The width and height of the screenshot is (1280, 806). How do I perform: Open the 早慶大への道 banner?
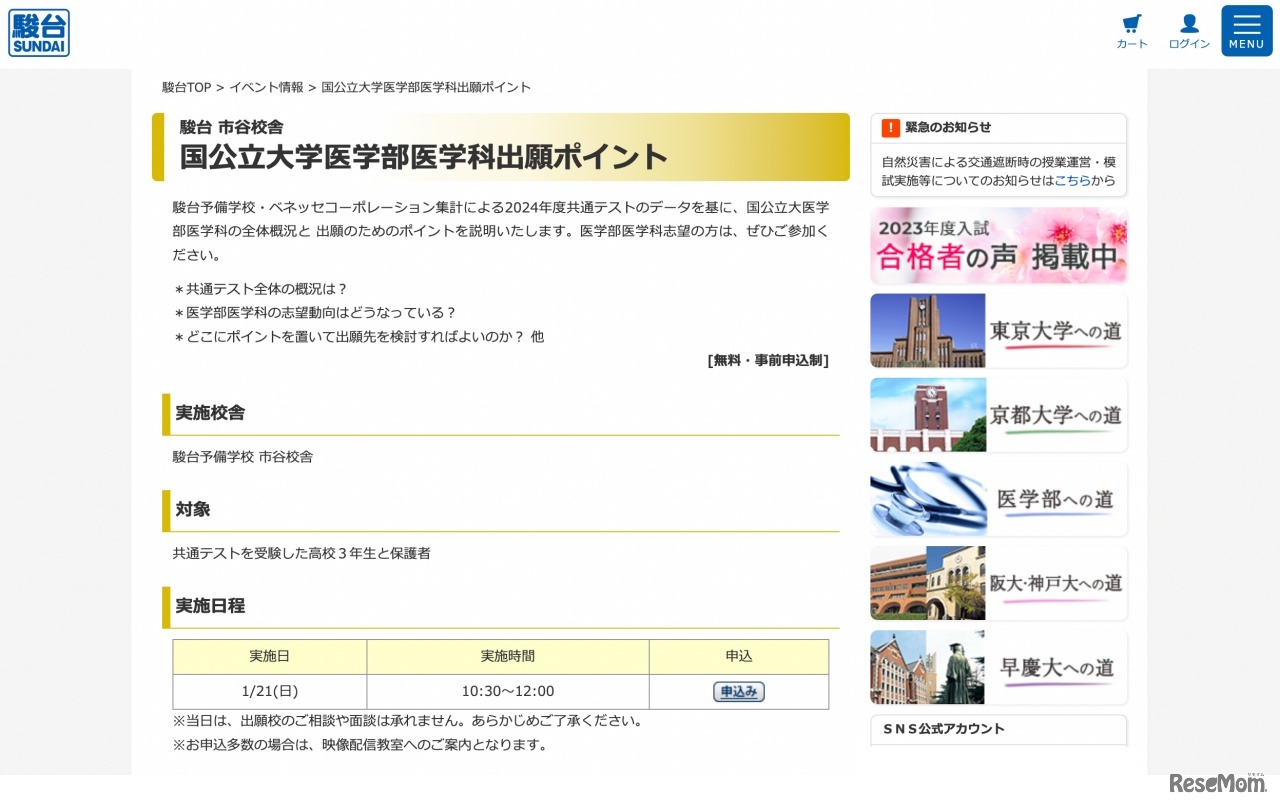click(997, 667)
